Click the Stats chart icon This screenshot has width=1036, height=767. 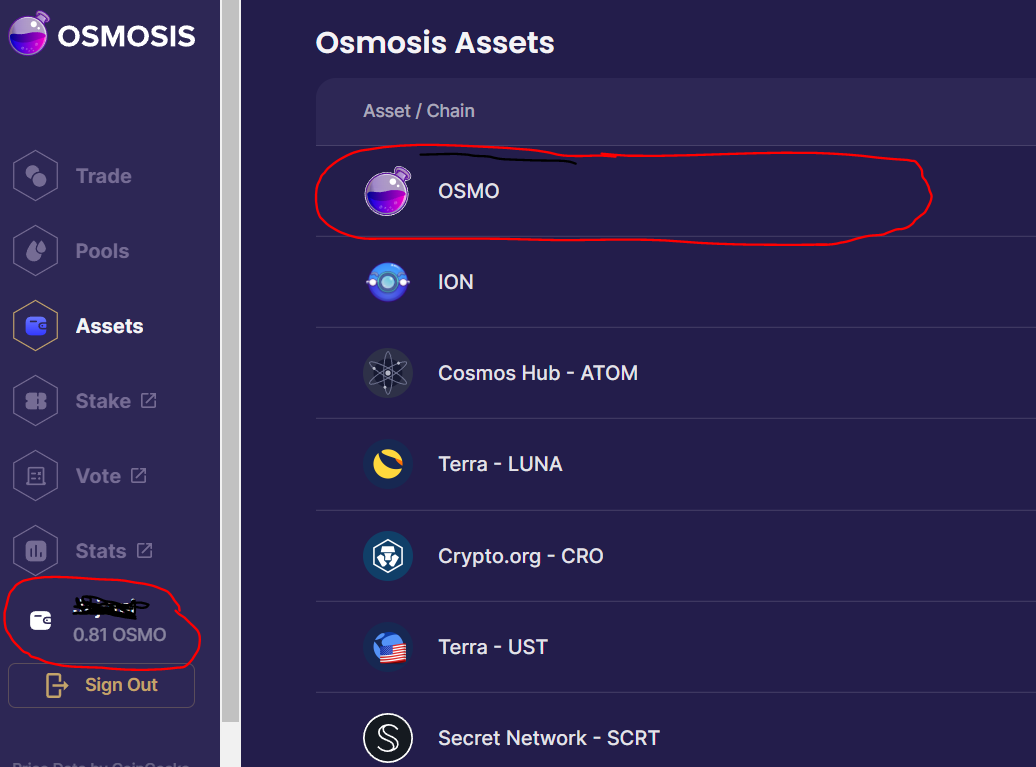pyautogui.click(x=35, y=551)
